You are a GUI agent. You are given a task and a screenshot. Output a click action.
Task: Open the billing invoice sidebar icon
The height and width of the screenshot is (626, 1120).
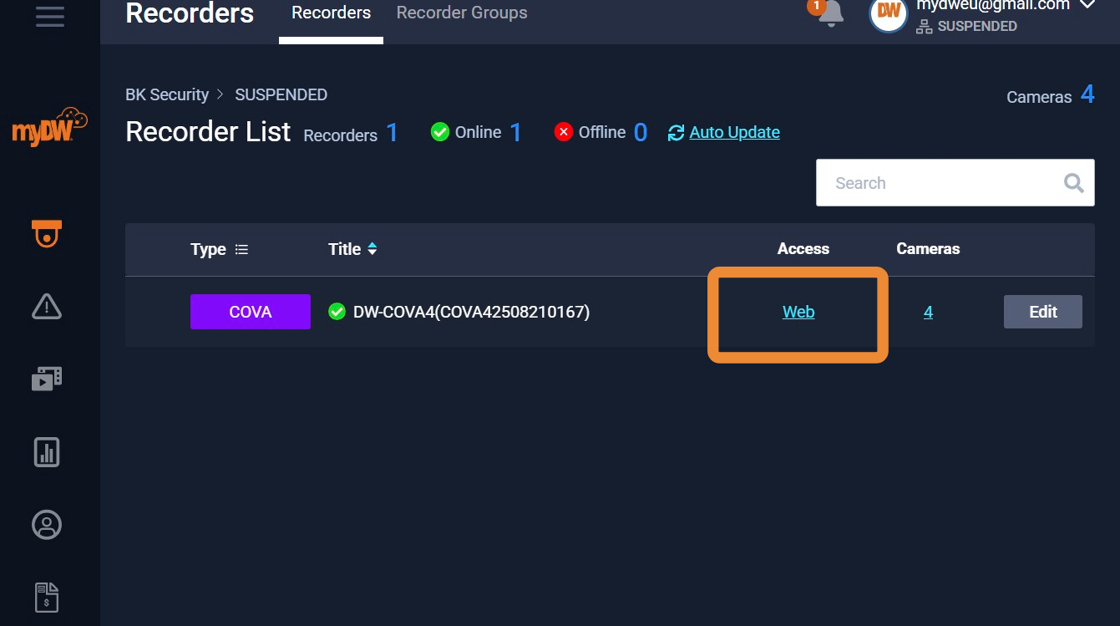pos(46,597)
